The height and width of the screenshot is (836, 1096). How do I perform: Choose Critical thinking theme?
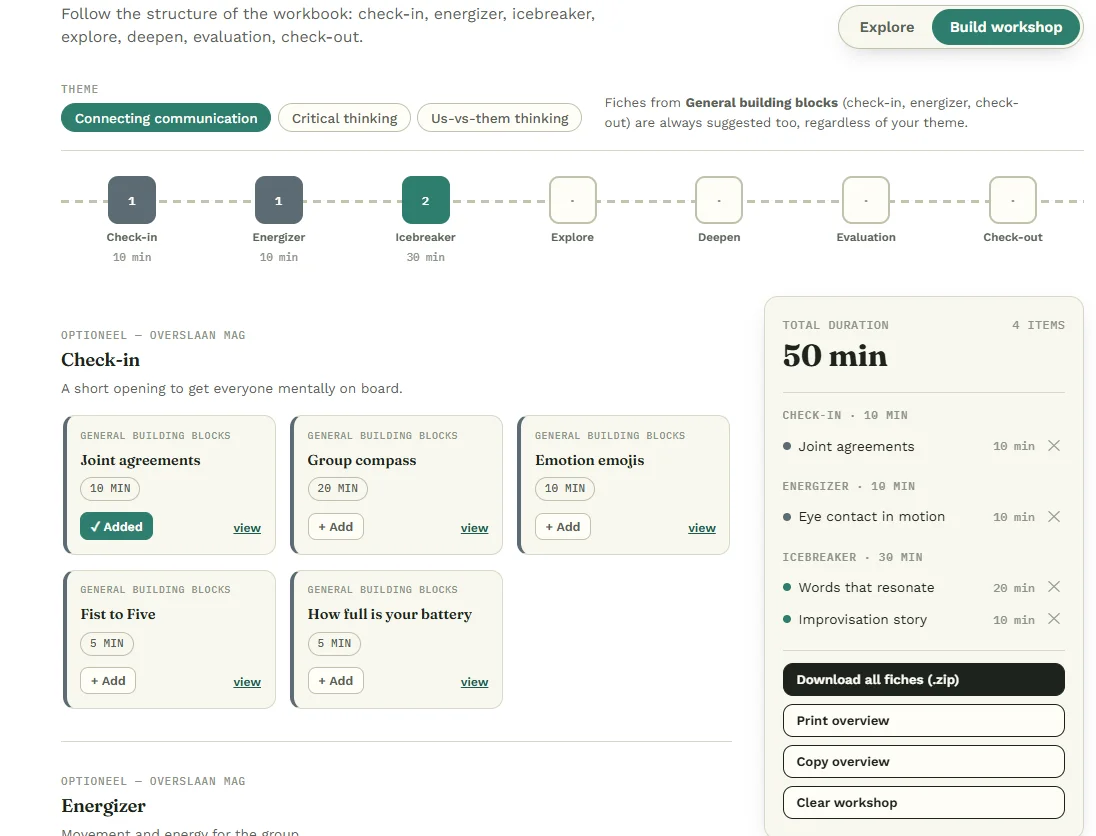click(344, 118)
